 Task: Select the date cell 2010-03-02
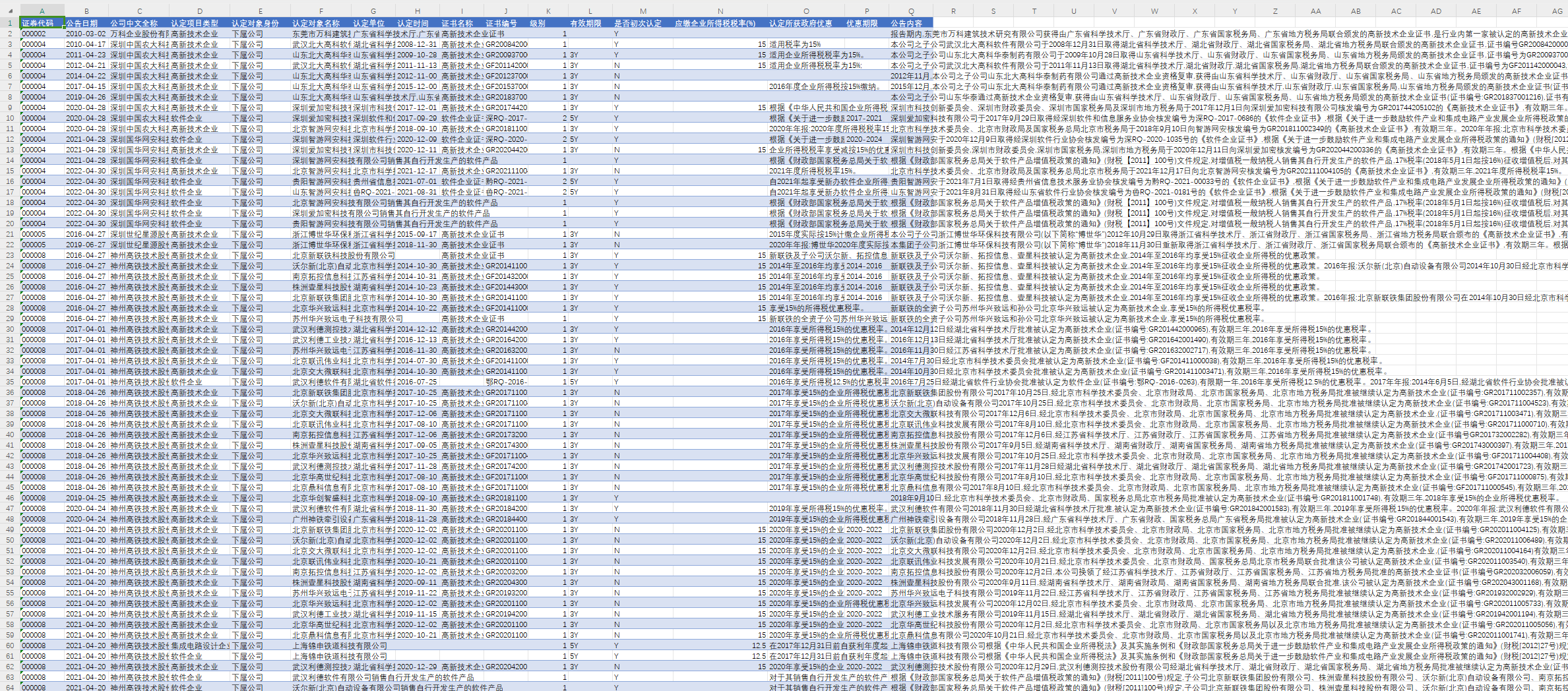pos(86,34)
